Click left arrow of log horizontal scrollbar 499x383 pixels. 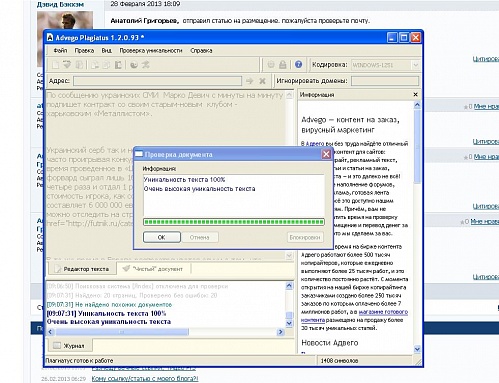[x=50, y=332]
